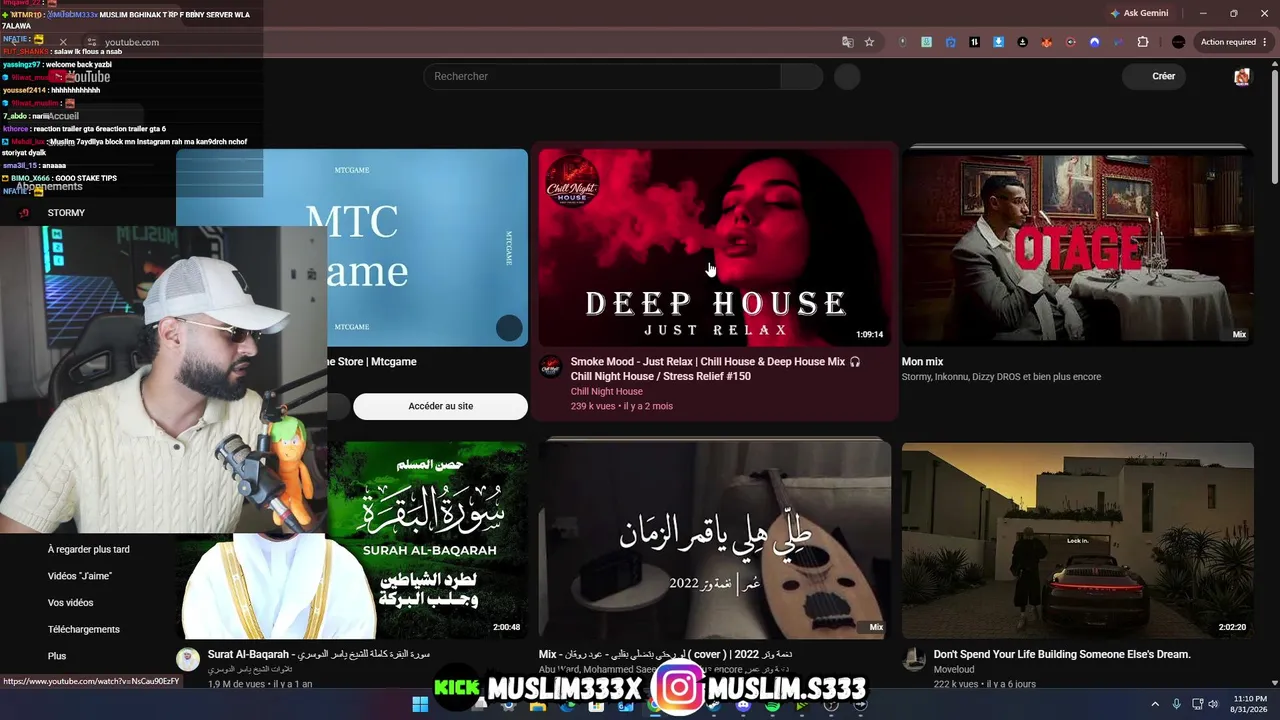The image size is (1280, 720).
Task: Show hidden system tray icons
Action: (1156, 705)
